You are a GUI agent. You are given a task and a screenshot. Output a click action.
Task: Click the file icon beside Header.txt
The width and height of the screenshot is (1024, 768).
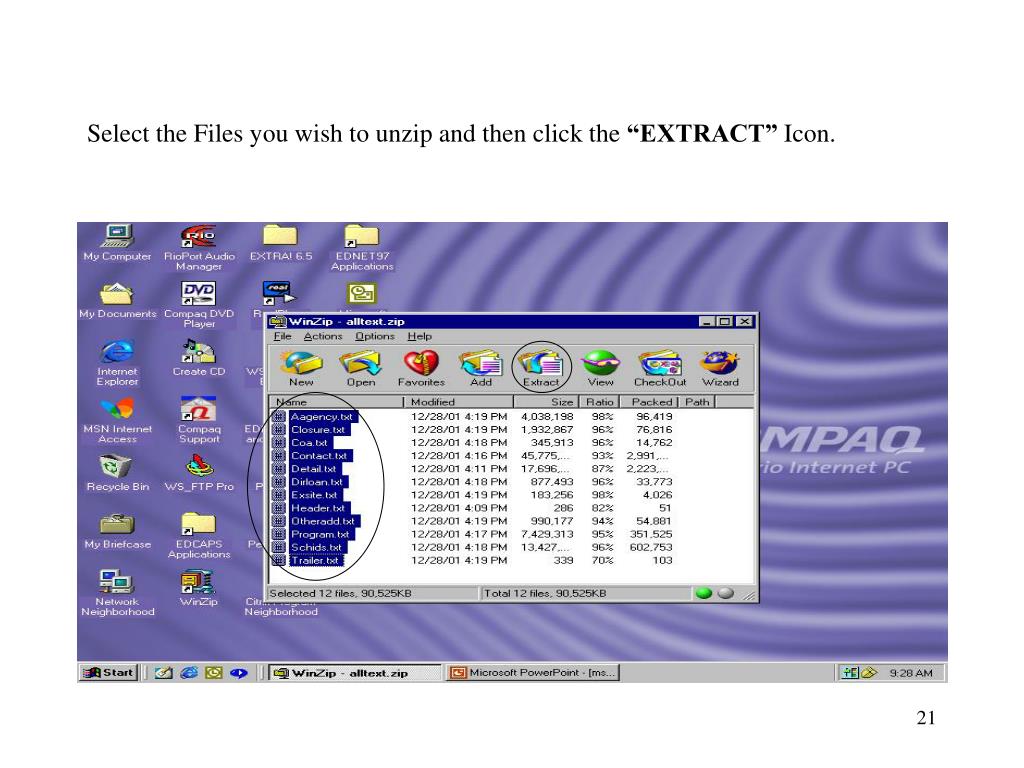(280, 508)
